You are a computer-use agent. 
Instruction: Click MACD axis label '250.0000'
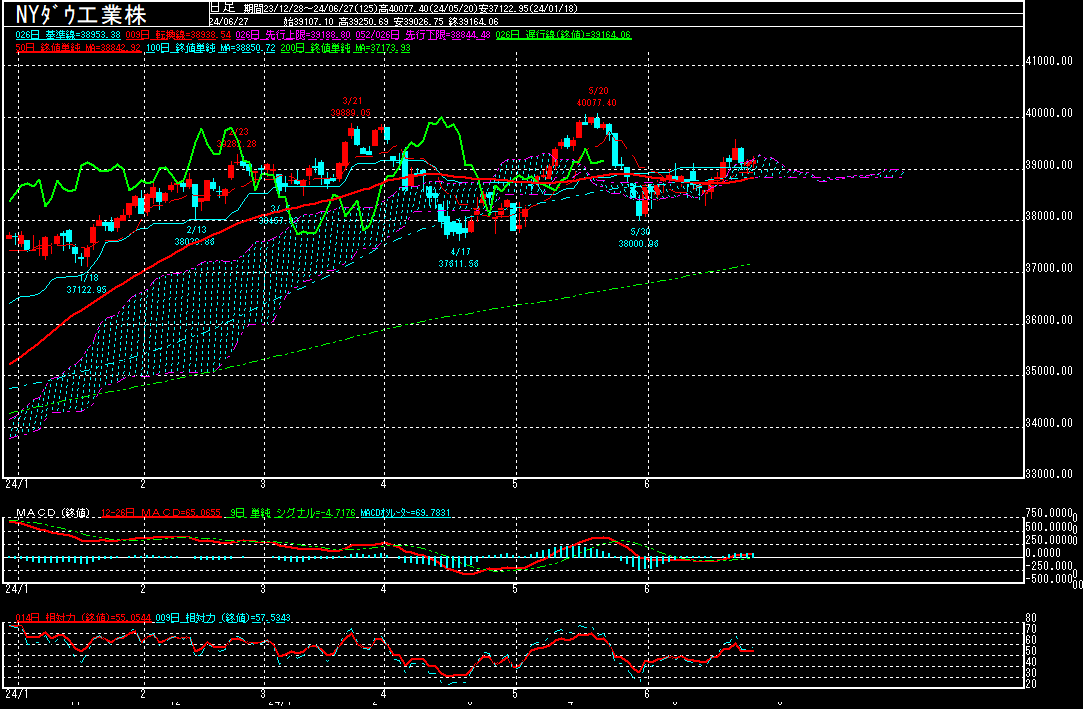(1049, 540)
